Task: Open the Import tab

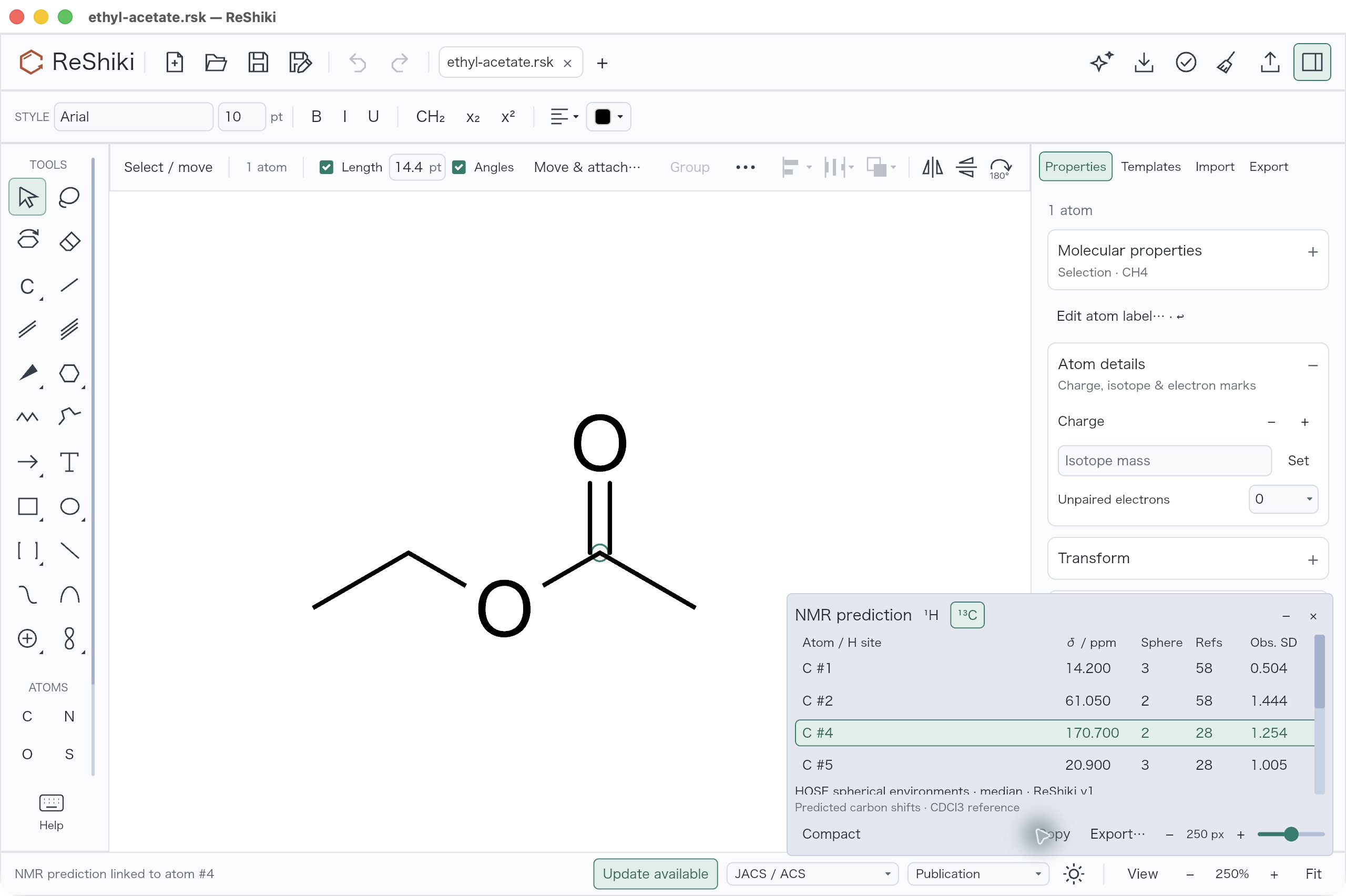Action: click(1215, 166)
